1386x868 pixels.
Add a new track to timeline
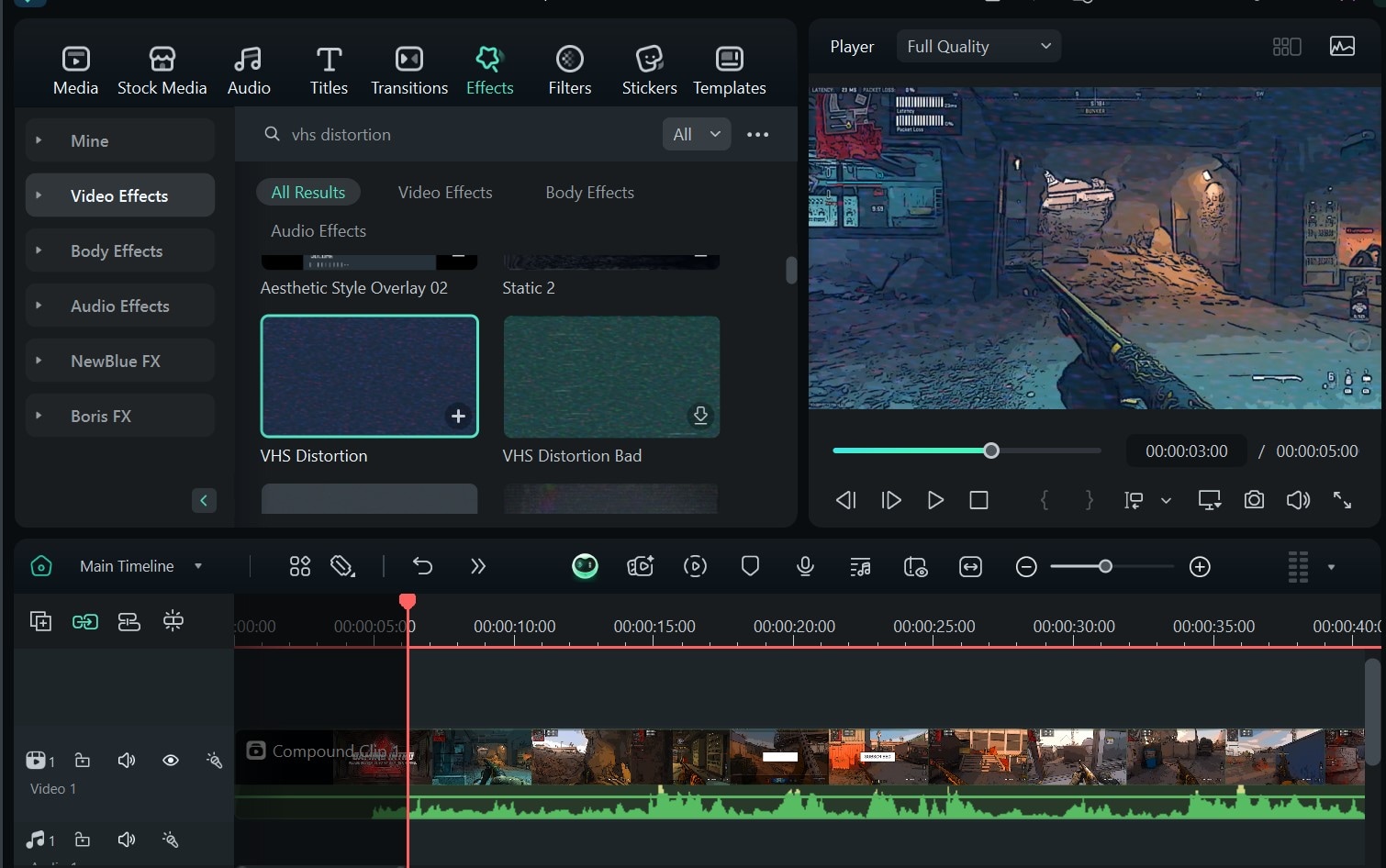tap(40, 621)
